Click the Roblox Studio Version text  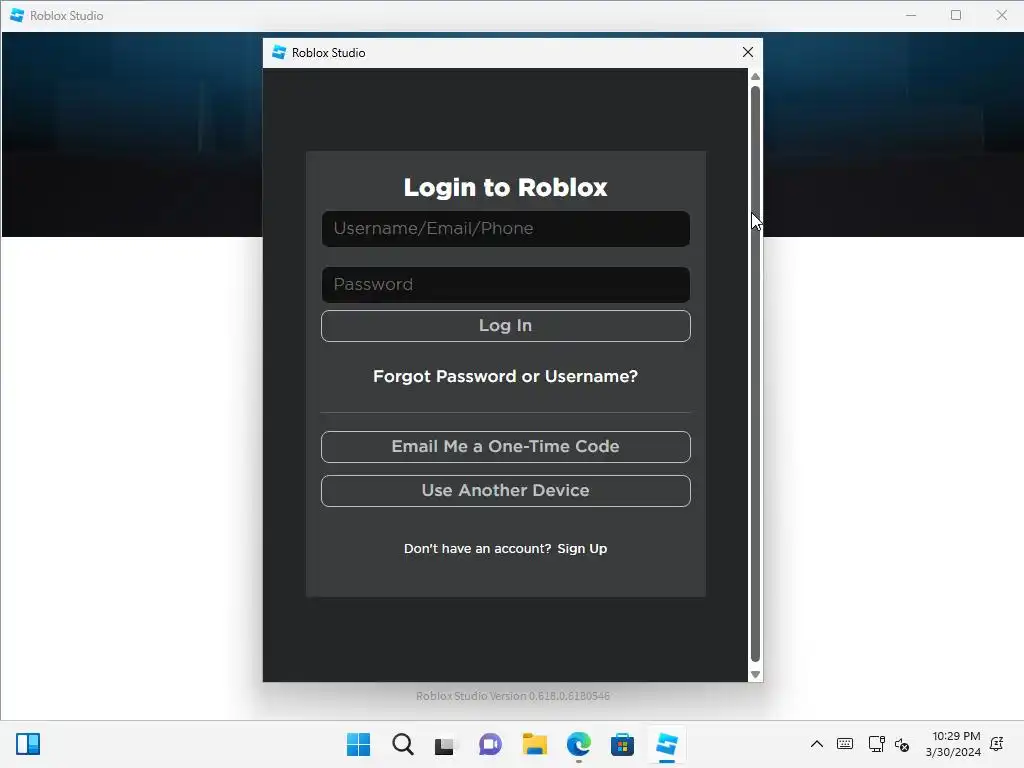tap(513, 696)
